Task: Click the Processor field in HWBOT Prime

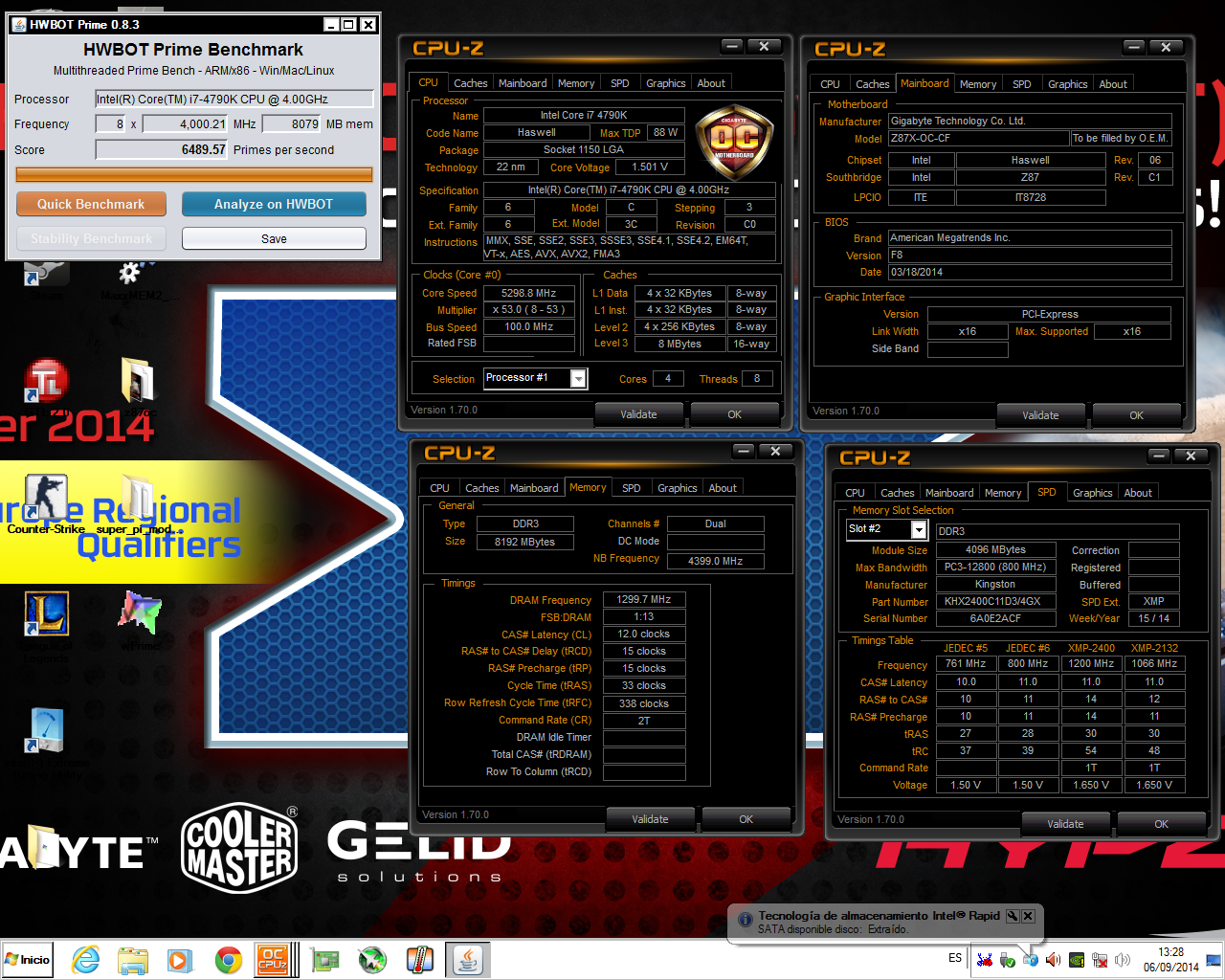Action: pyautogui.click(x=234, y=99)
